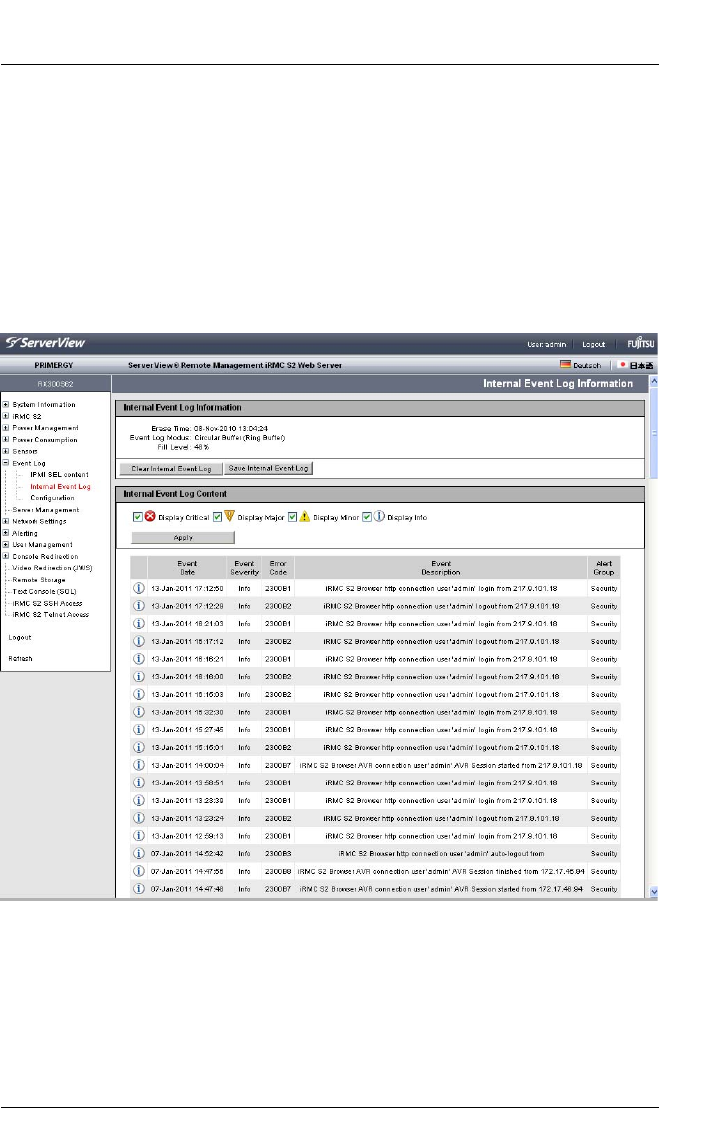Click the red Display Critical severity icon

tap(150, 516)
